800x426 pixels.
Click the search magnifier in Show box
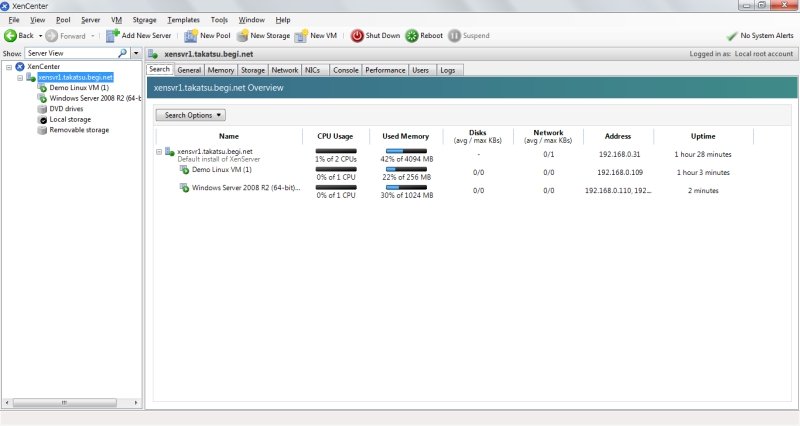122,53
